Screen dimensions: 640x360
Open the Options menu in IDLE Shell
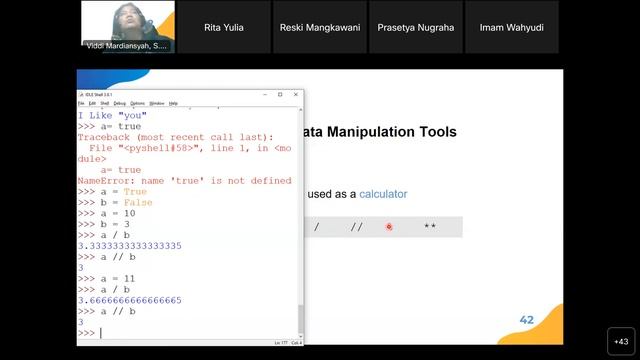(138, 103)
